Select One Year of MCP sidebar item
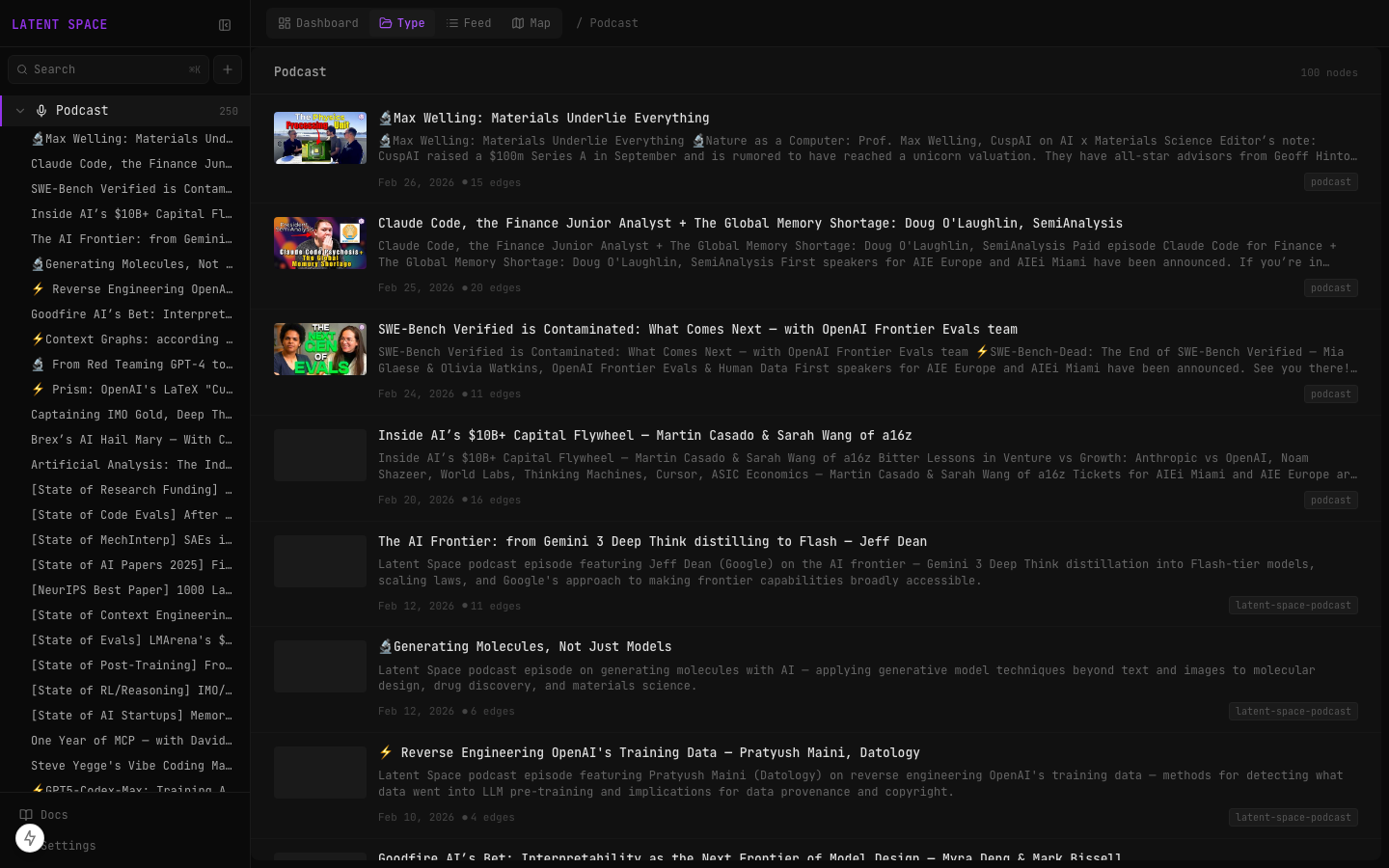Viewport: 1389px width, 868px height. tap(131, 741)
